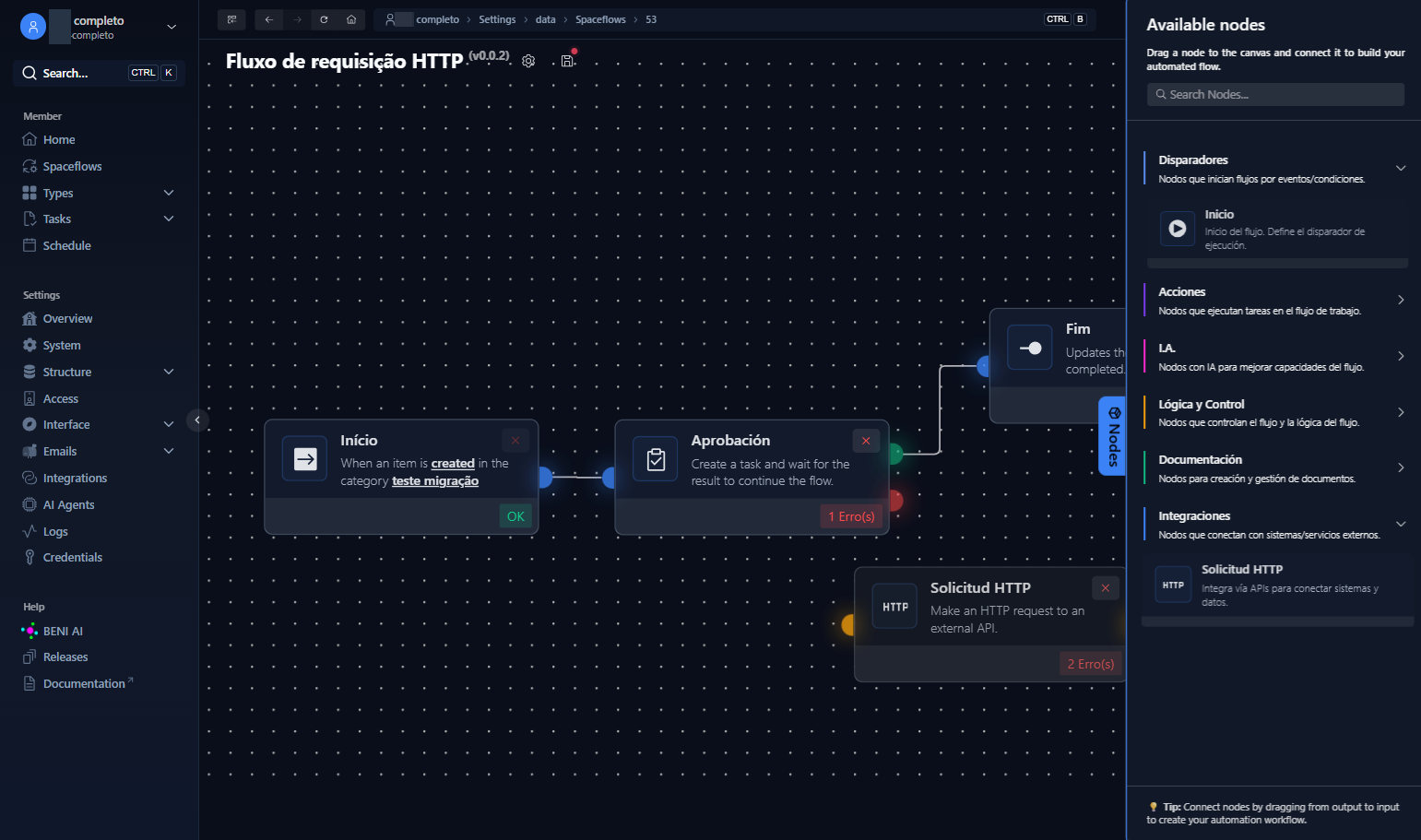Expand the Emails sidebar chevron
The image size is (1421, 840).
click(169, 451)
